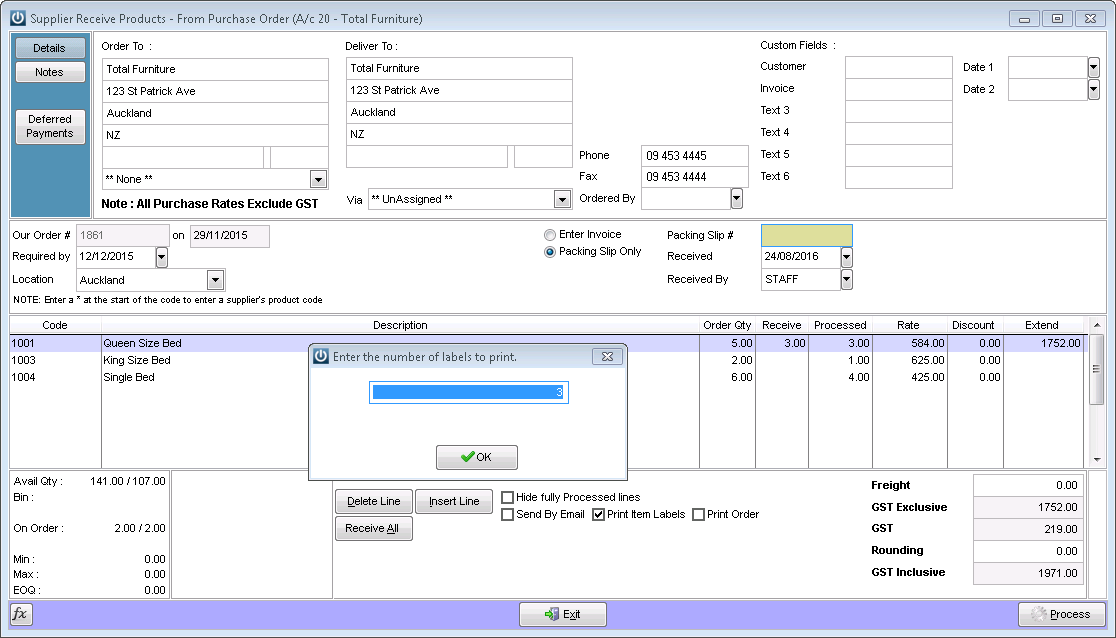Click the Extend column header

tap(1042, 325)
